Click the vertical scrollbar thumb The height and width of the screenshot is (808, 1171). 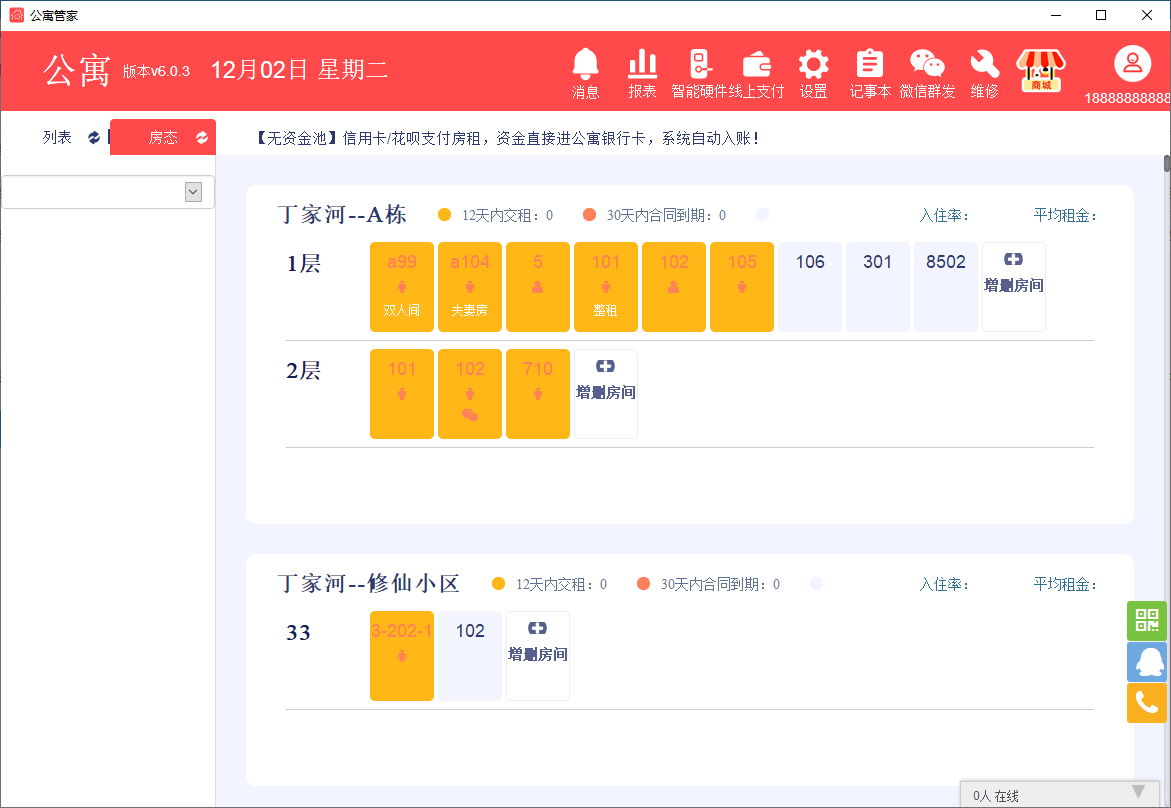(1167, 164)
